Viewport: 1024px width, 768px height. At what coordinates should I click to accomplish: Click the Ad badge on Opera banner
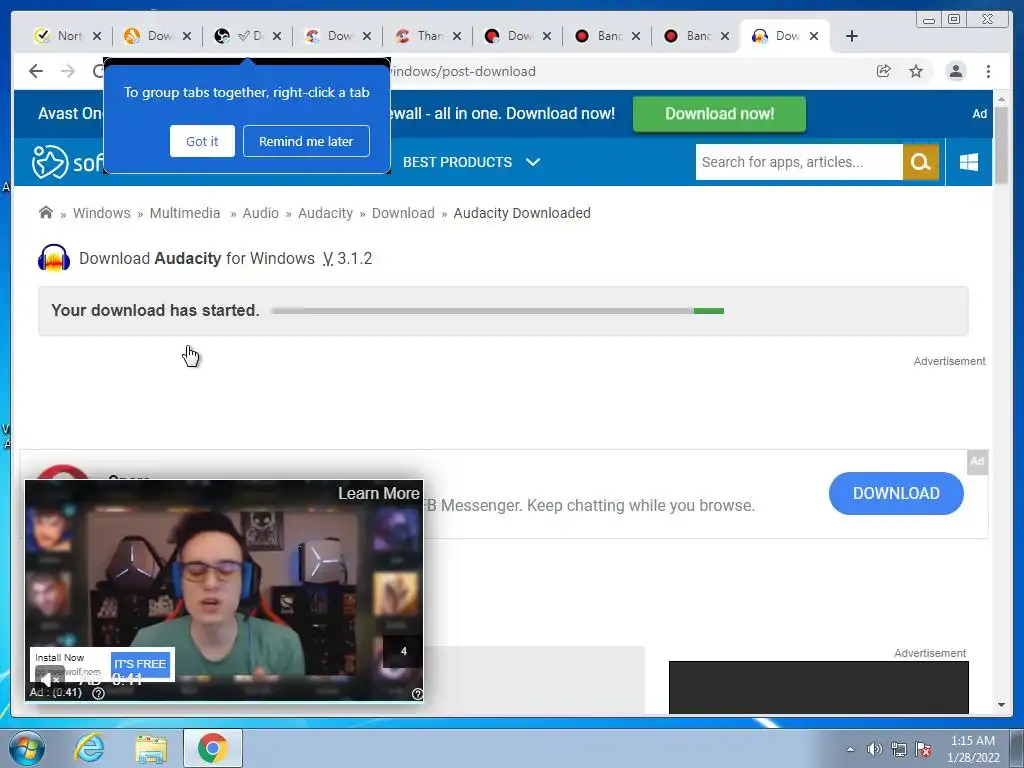[x=977, y=461]
